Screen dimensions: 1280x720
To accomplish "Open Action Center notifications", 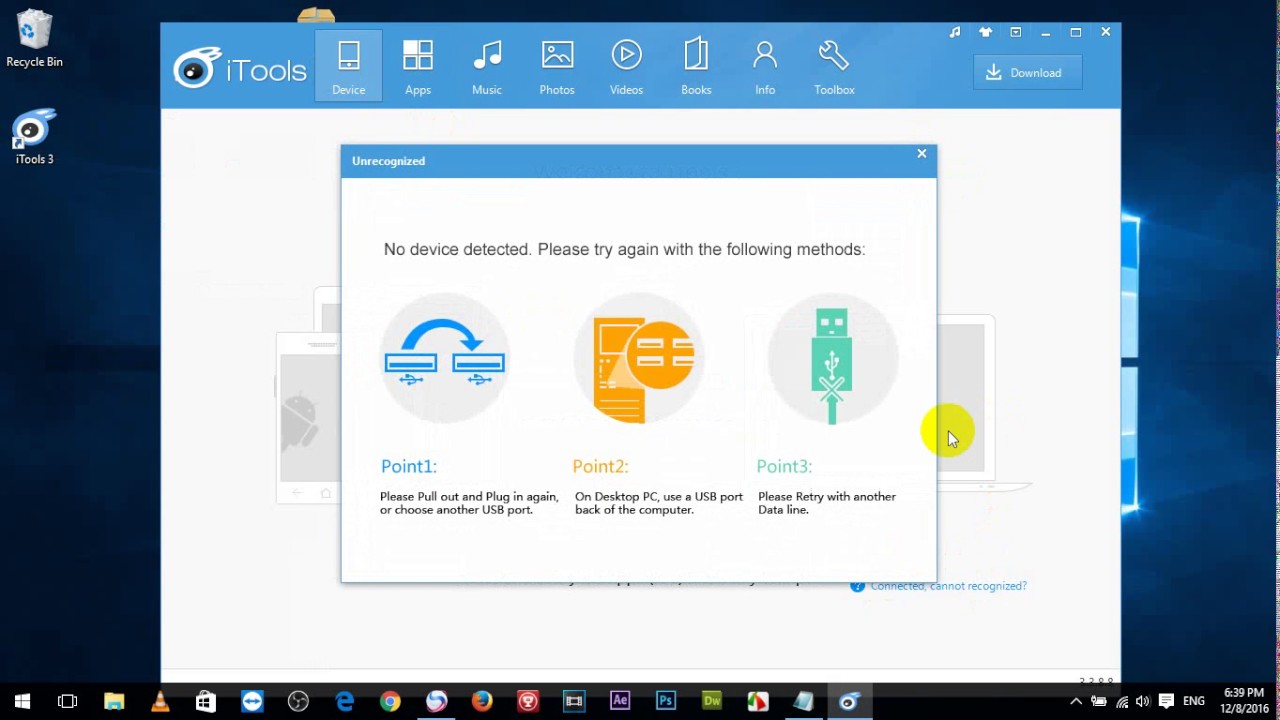I will (1166, 701).
